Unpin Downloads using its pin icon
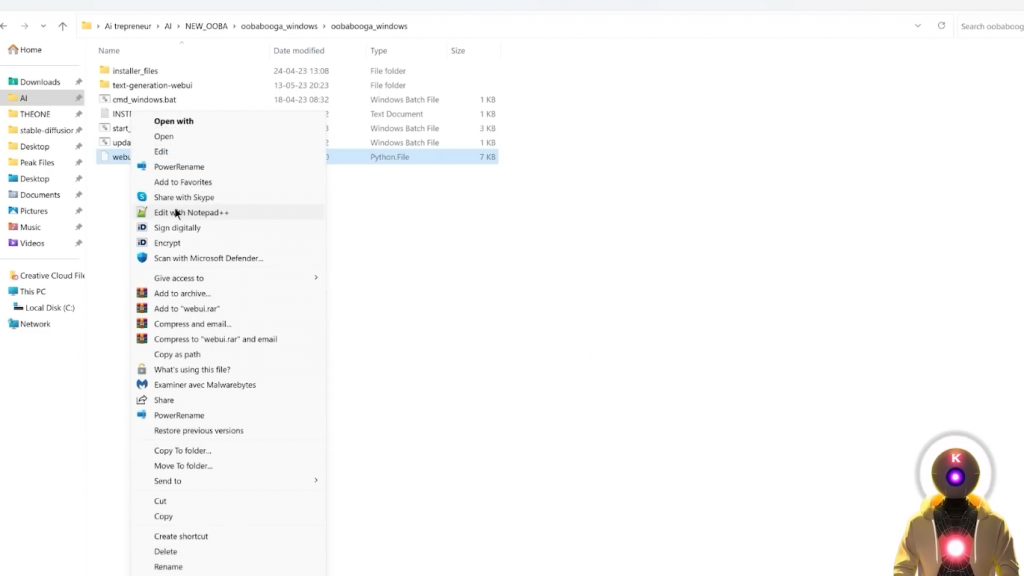This screenshot has height=576, width=1024. pyautogui.click(x=78, y=82)
